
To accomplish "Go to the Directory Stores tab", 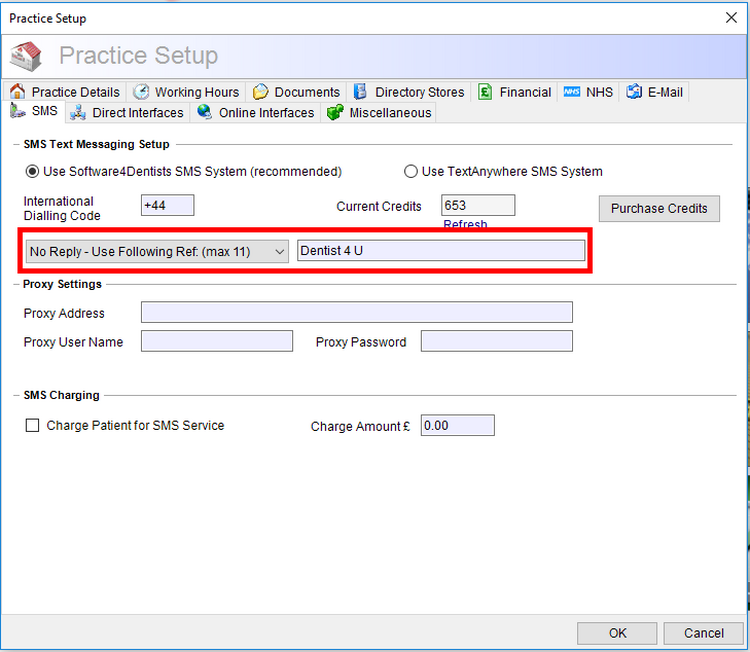I will (409, 92).
